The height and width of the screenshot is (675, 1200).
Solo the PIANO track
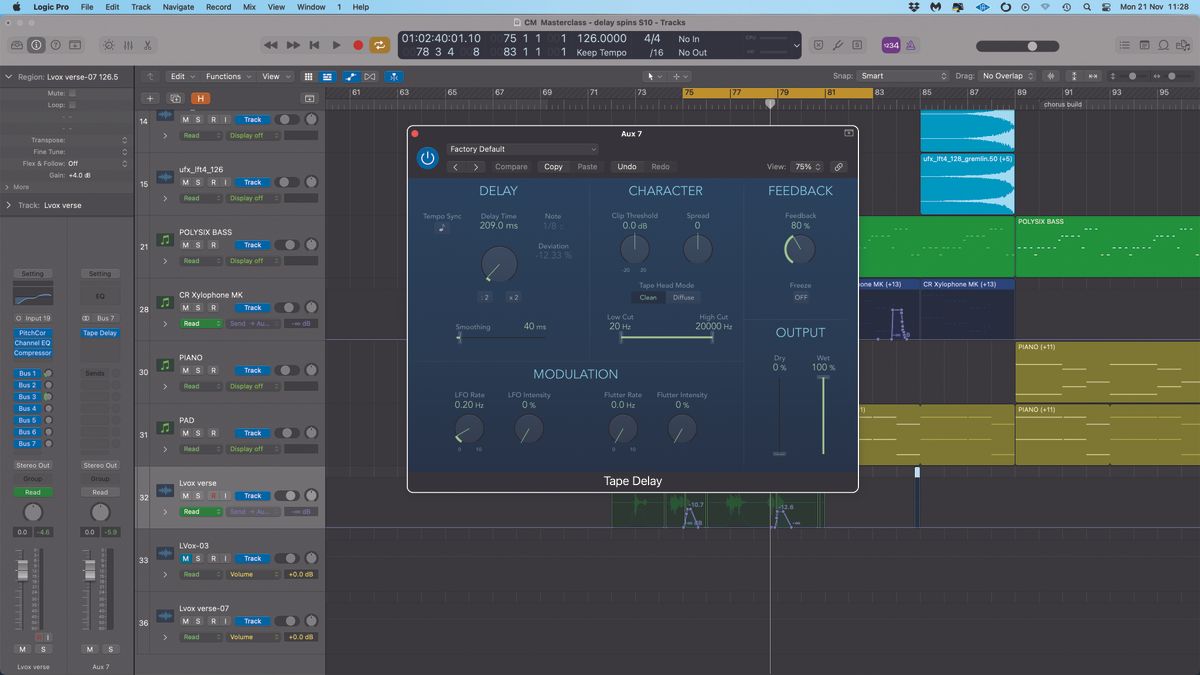point(196,370)
